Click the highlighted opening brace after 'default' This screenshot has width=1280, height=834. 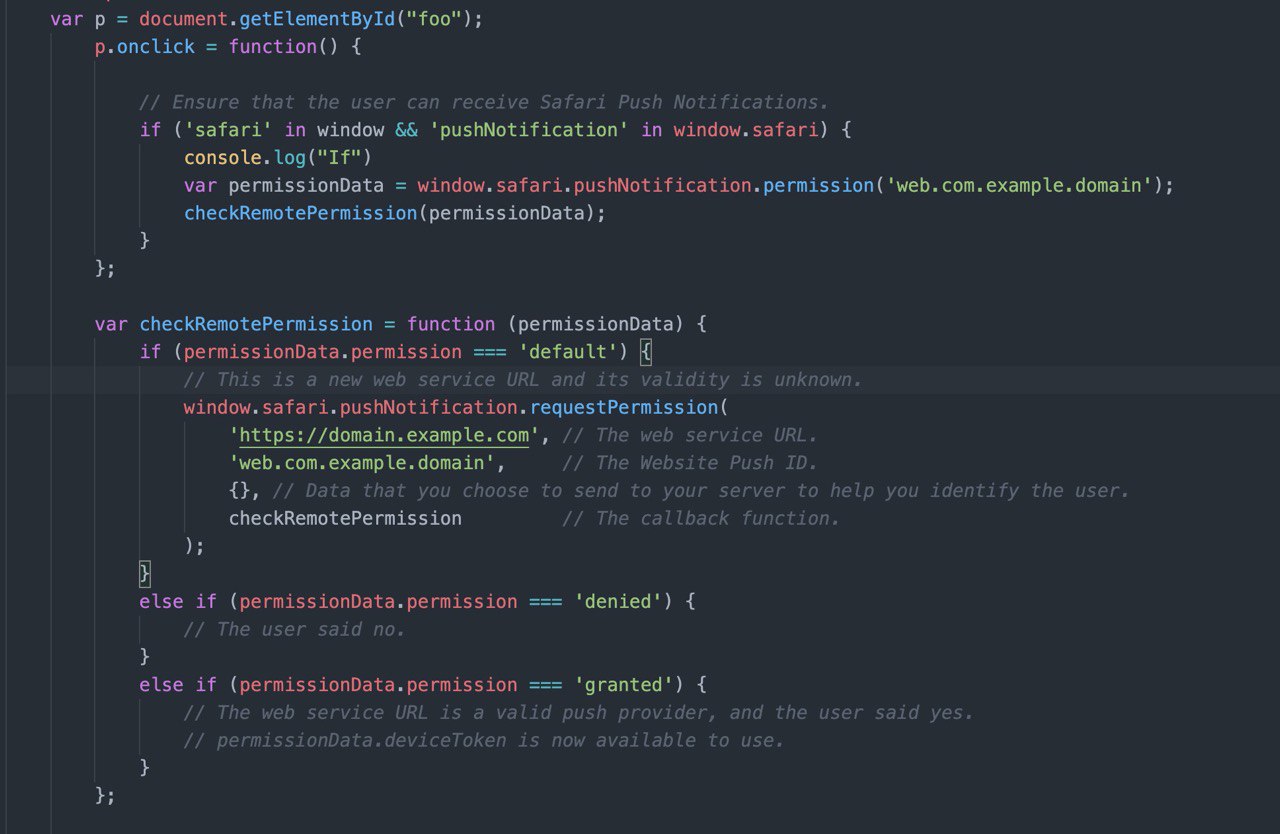coord(646,352)
